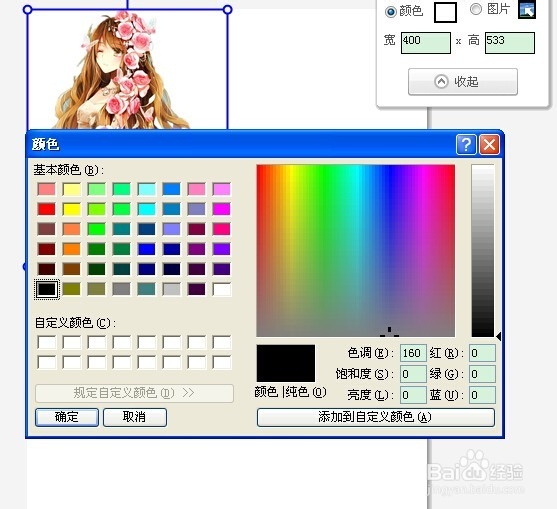Select the last custom color slot in second row
This screenshot has width=557, height=509.
[221, 363]
